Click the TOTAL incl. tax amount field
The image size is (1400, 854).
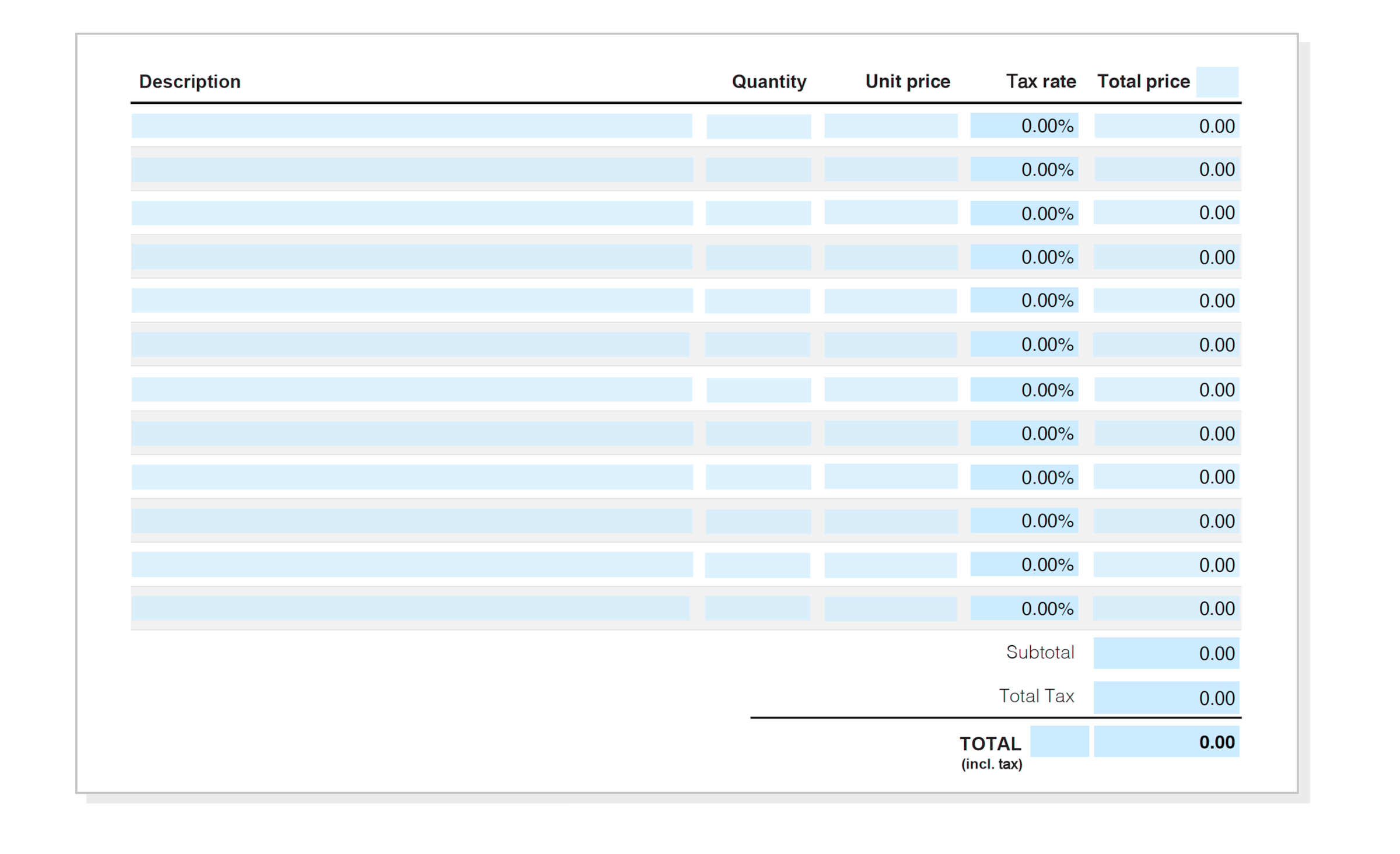pyautogui.click(x=1167, y=742)
